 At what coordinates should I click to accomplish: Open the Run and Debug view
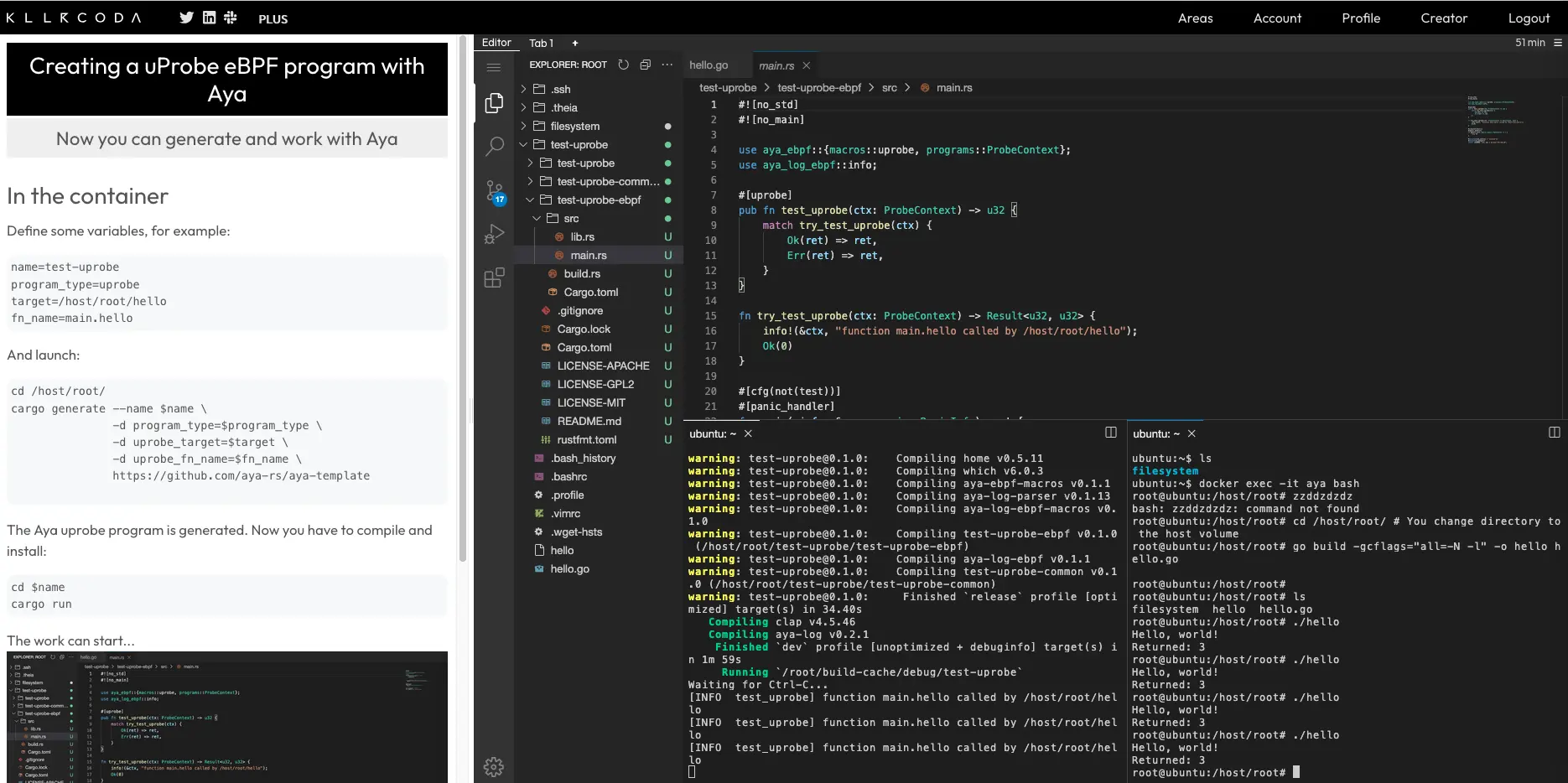494,234
